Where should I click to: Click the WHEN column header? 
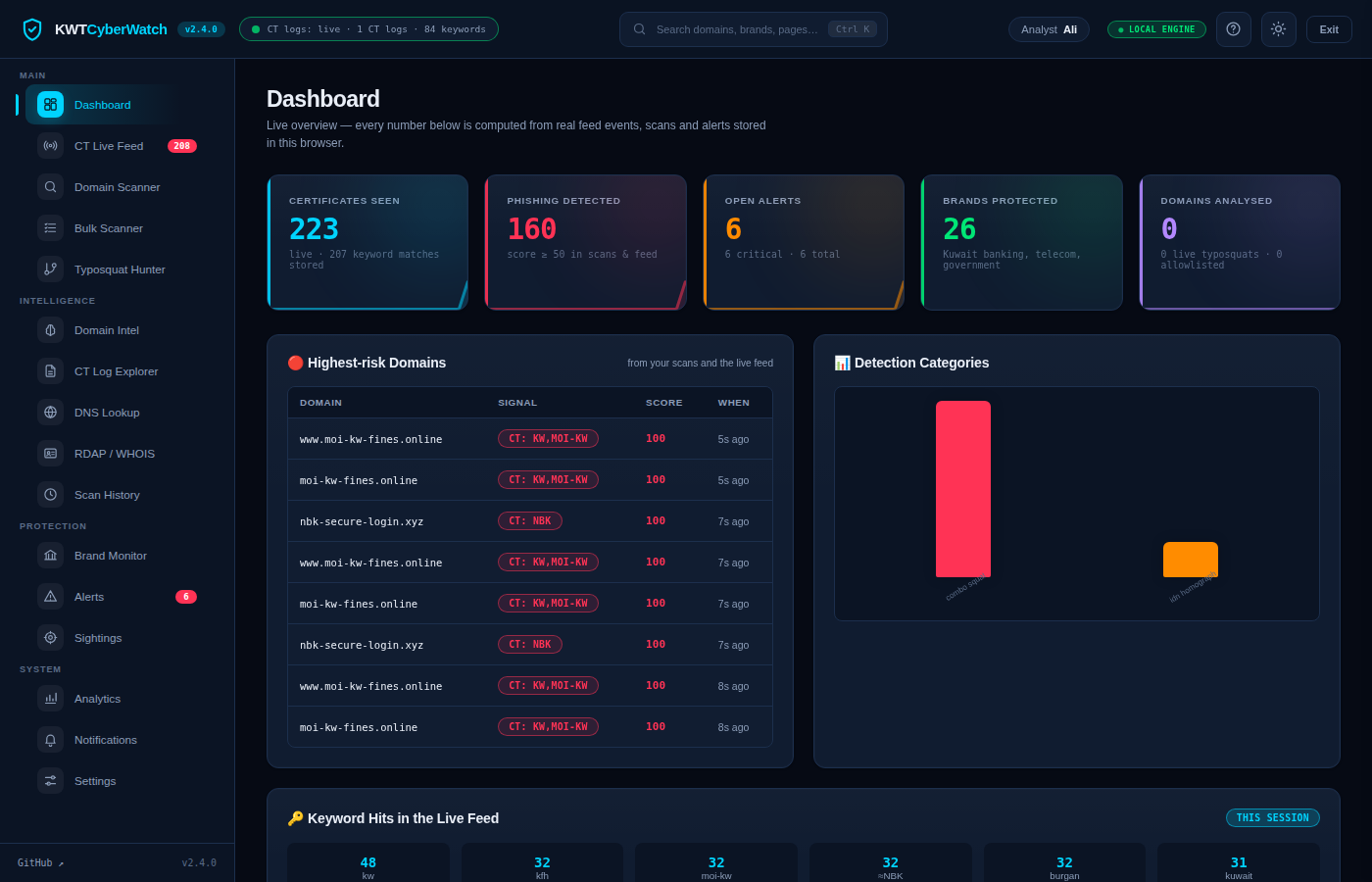(x=734, y=403)
